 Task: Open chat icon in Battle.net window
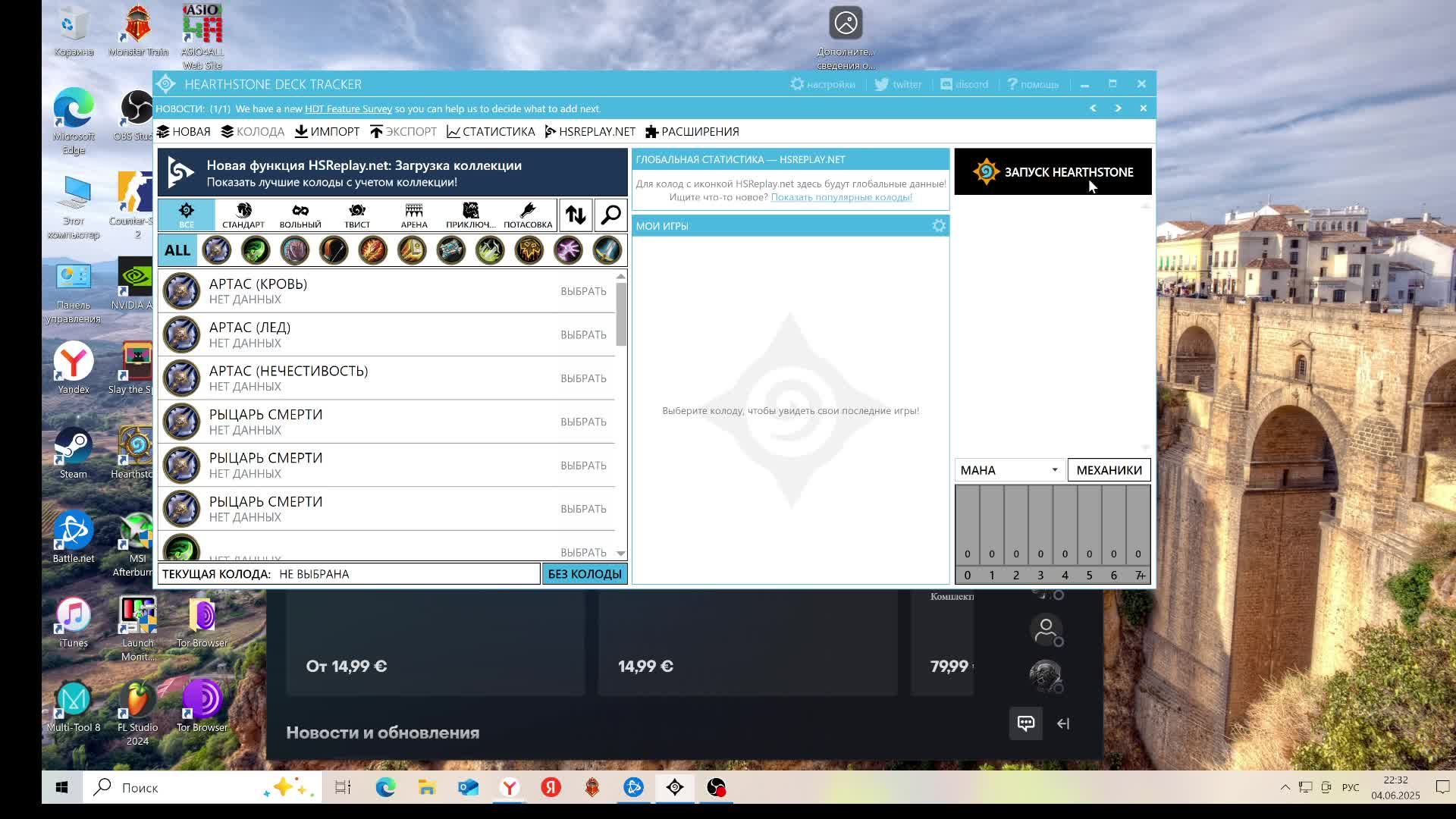pos(1025,723)
